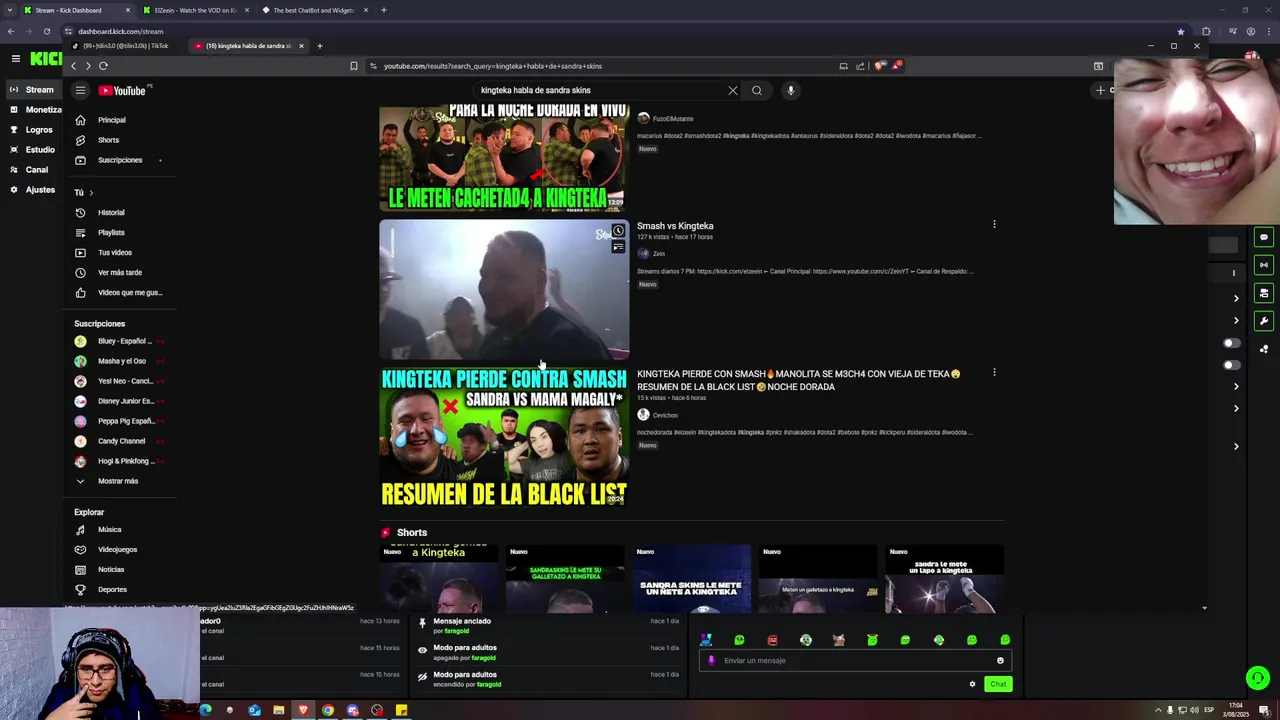
Task: Open more options for KINGTEKA PIERDE CON SMASH video
Action: (994, 373)
